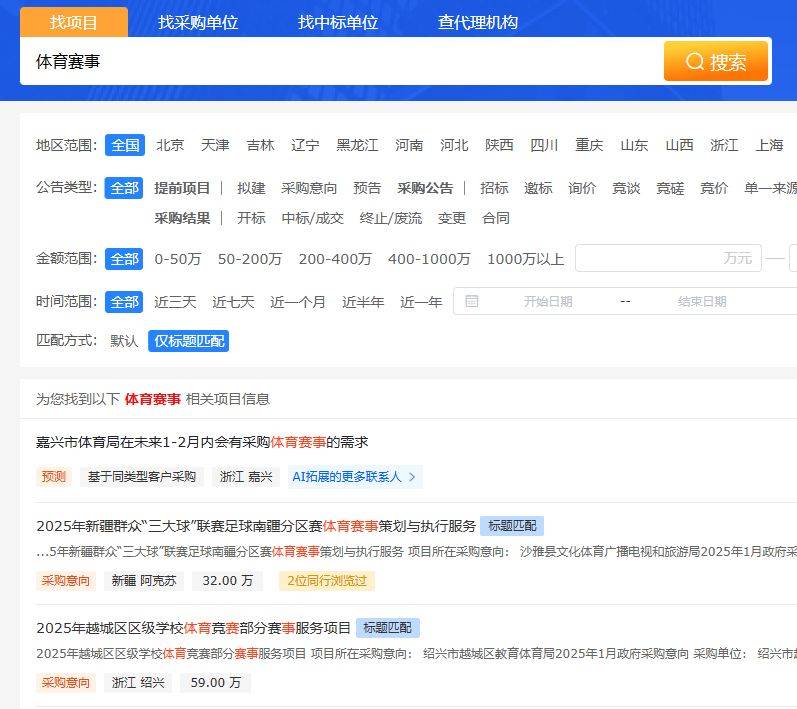Image resolution: width=797 pixels, height=709 pixels.
Task: Filter time 近一个月
Action: (x=298, y=302)
